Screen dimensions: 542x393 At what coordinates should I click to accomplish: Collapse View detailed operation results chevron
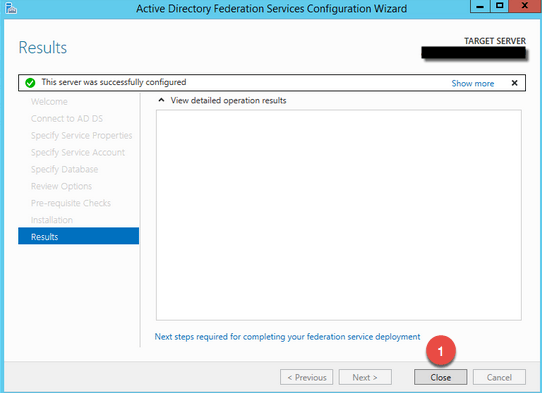[x=161, y=100]
